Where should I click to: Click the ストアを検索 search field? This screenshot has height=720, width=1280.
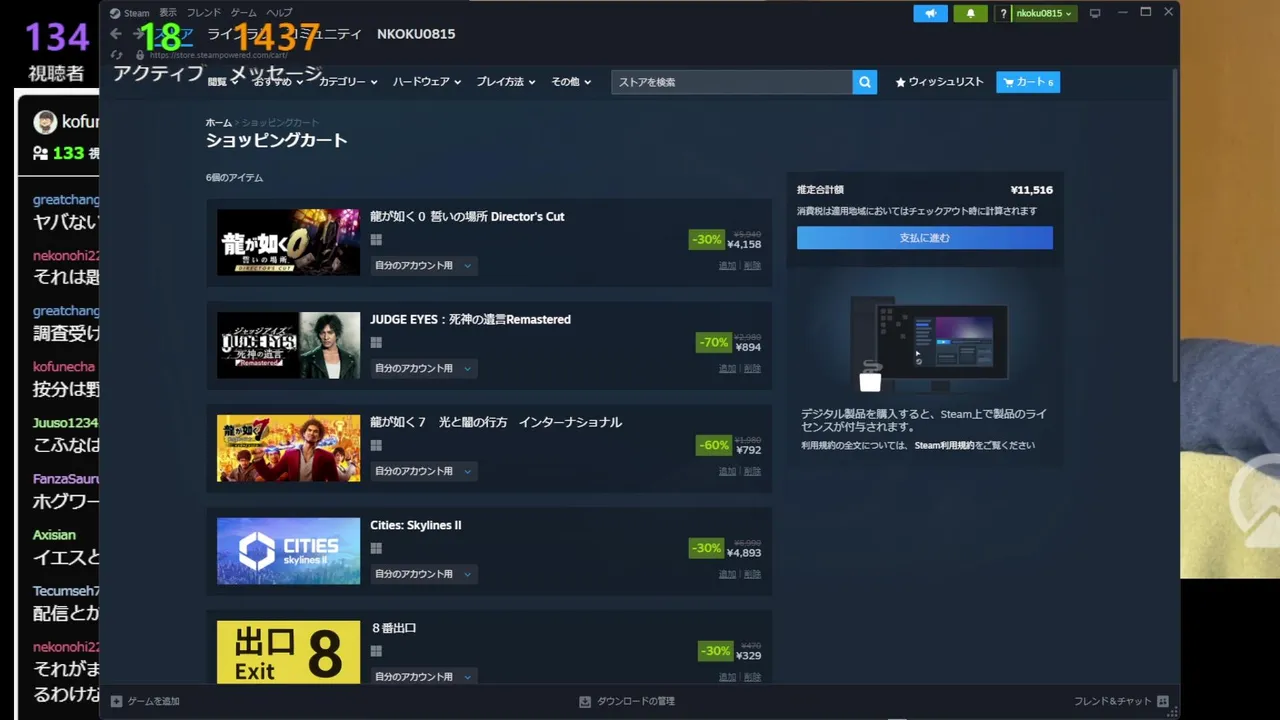point(732,82)
